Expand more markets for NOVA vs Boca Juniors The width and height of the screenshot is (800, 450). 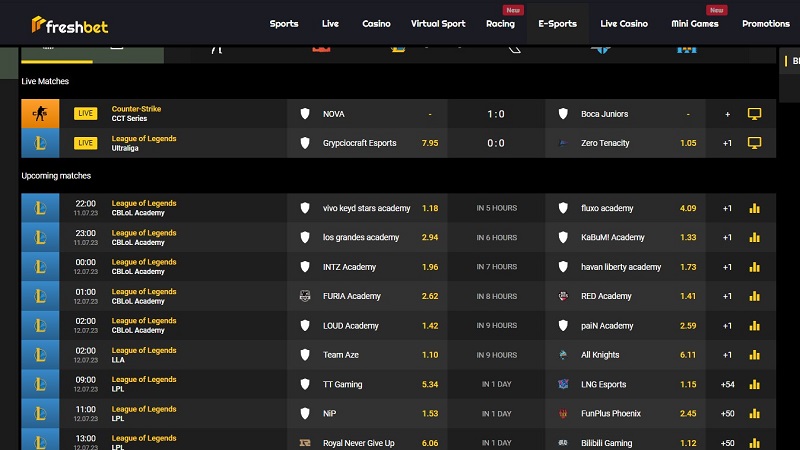(728, 114)
